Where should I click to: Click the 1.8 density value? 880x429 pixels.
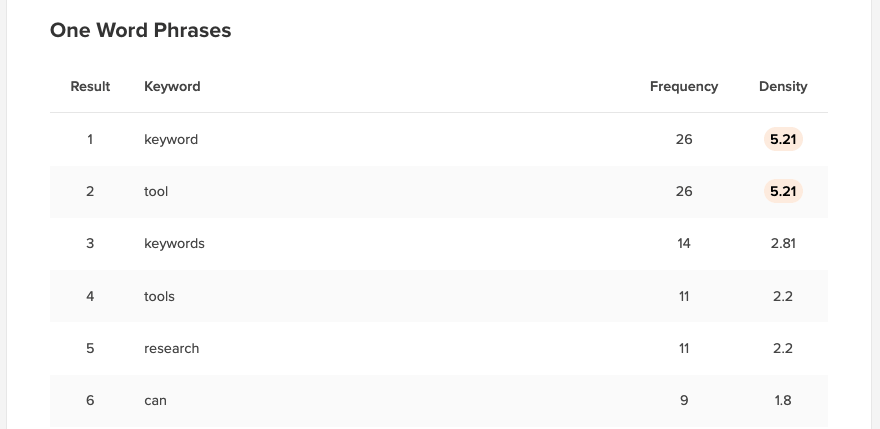(x=783, y=401)
